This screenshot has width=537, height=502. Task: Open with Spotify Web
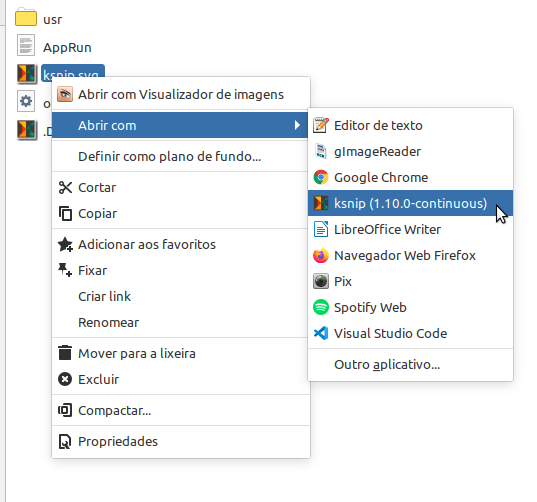coord(410,308)
